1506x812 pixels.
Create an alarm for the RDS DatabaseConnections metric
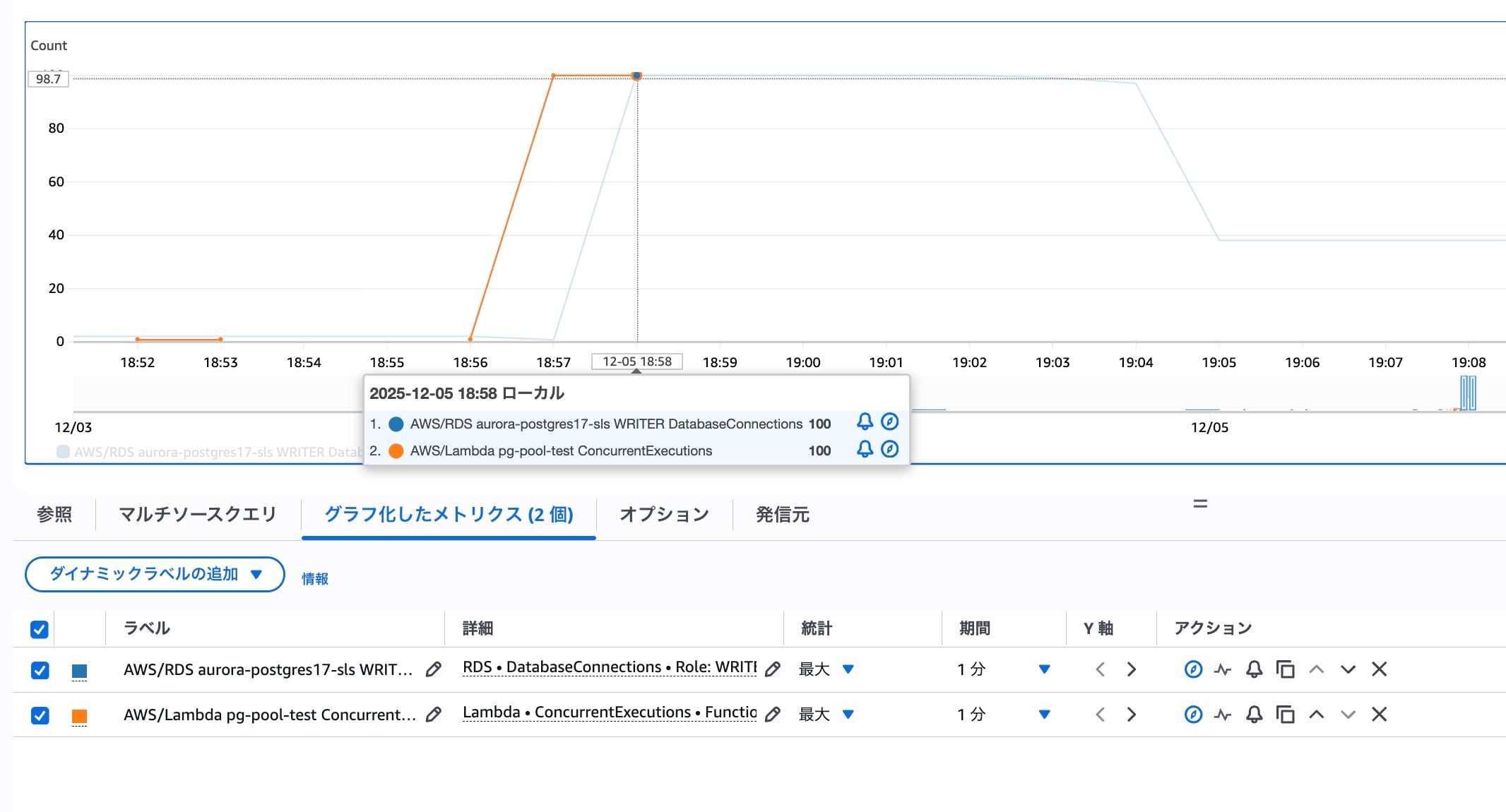coord(1255,669)
